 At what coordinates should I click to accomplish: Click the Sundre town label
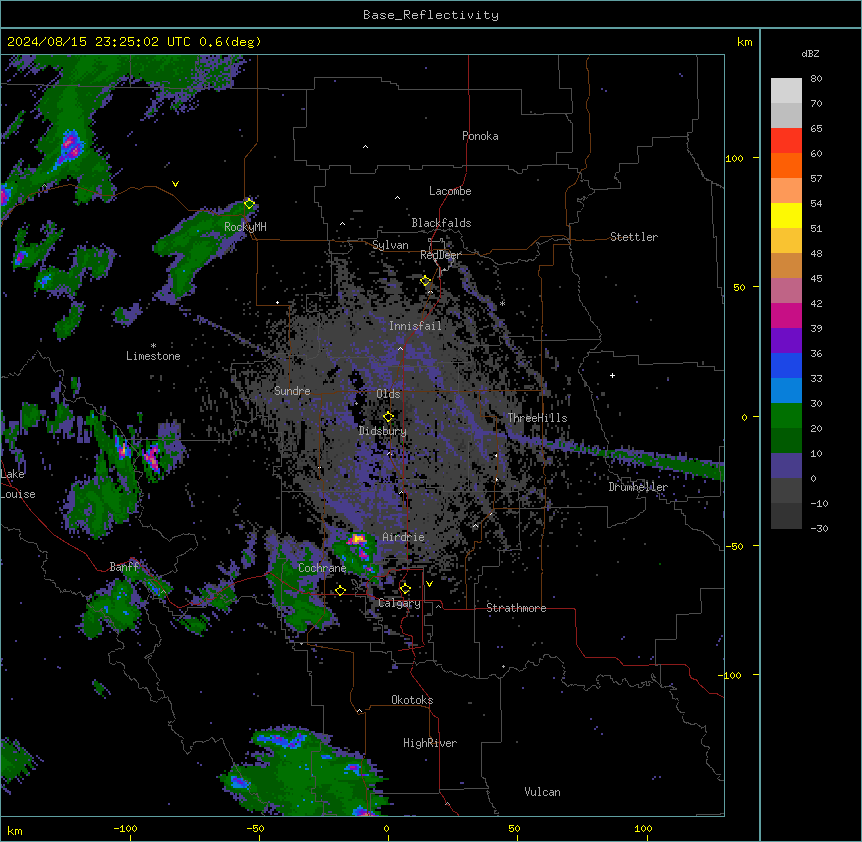click(292, 391)
